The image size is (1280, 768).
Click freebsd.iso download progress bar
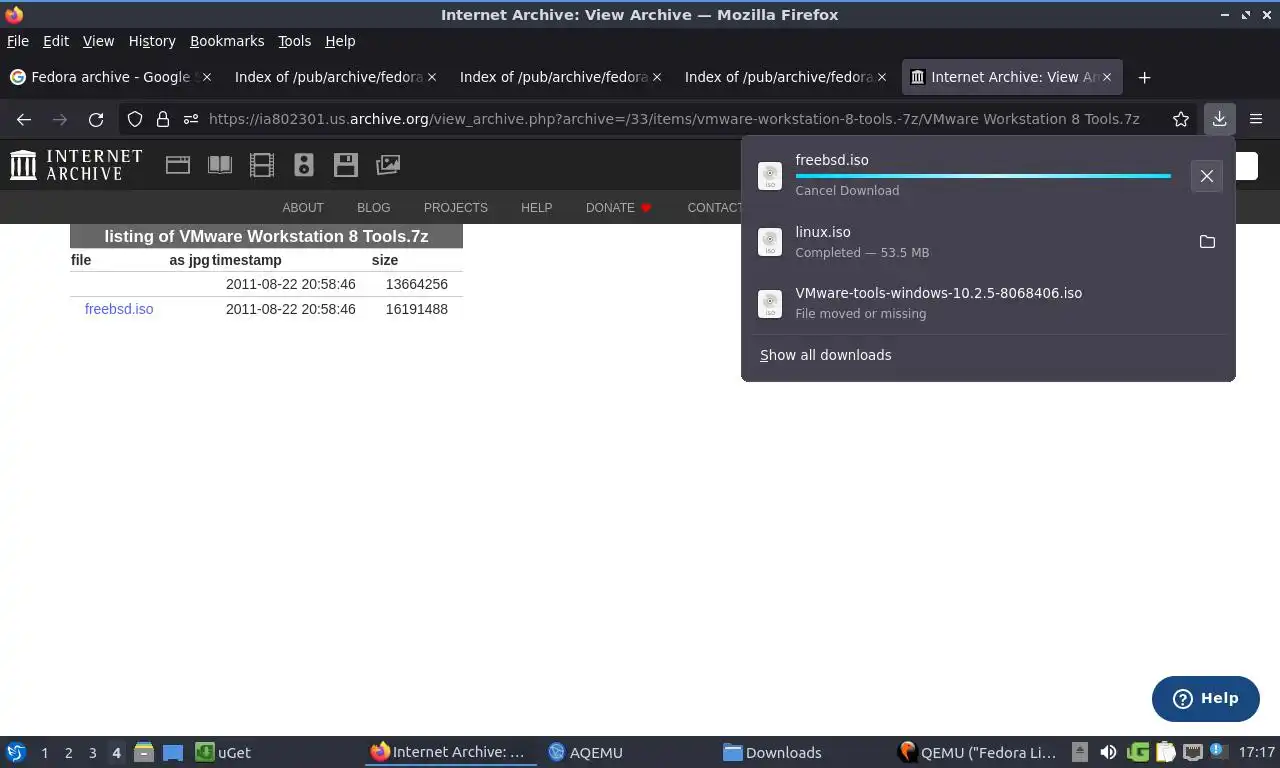[983, 176]
